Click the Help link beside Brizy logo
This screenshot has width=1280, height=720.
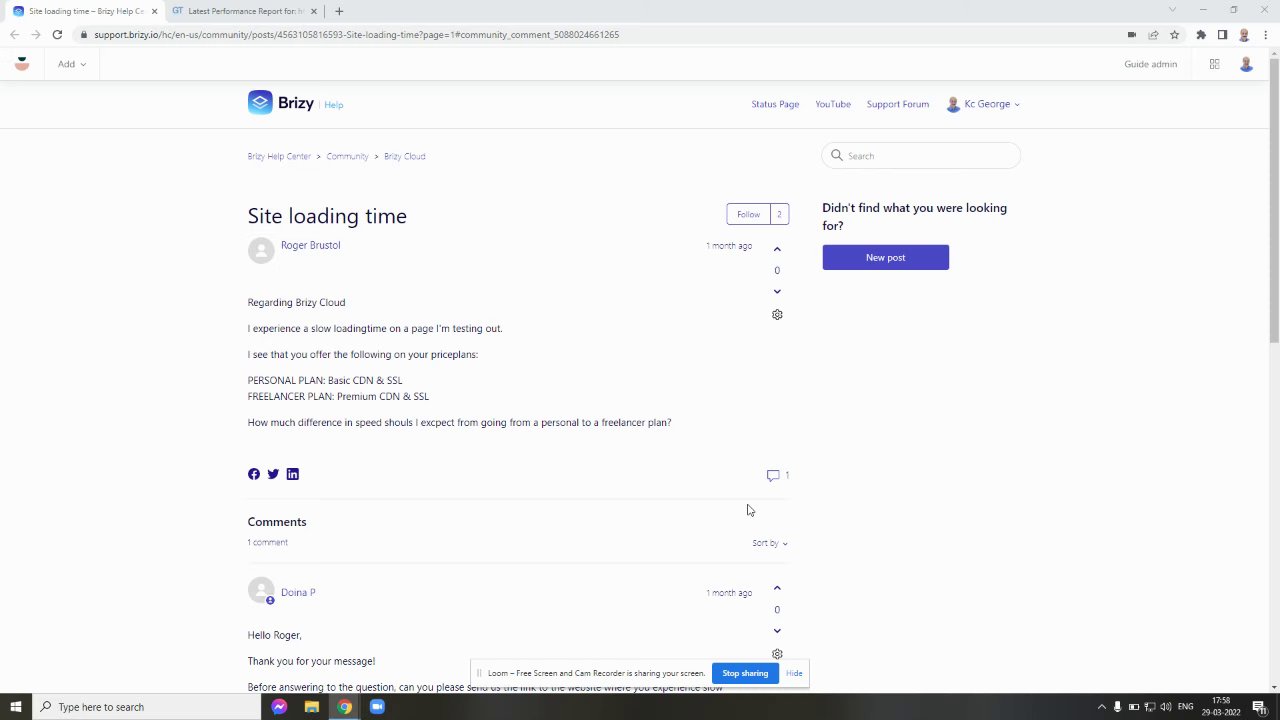[333, 105]
